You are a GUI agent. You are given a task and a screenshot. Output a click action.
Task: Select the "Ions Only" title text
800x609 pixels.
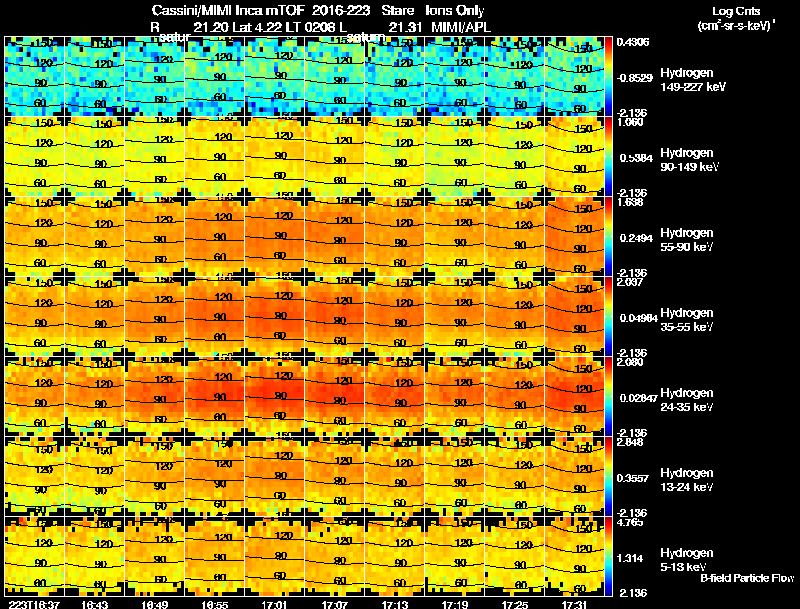(x=455, y=10)
